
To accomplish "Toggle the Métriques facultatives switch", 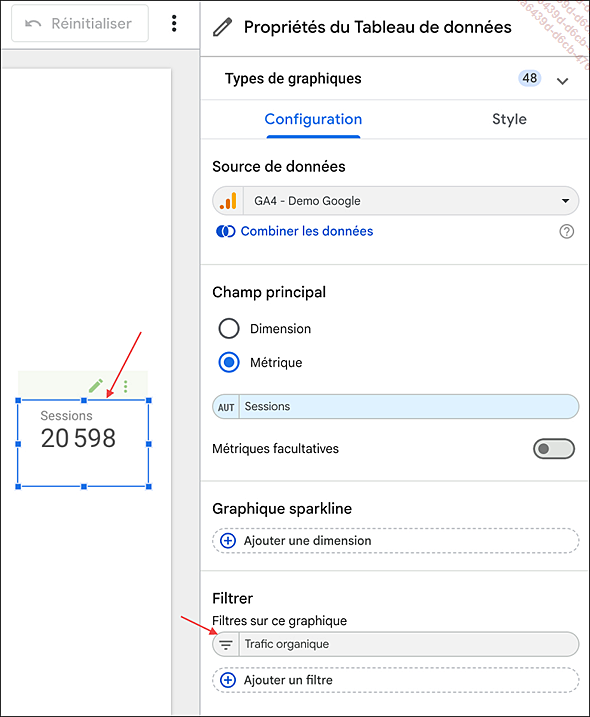I will click(x=553, y=449).
